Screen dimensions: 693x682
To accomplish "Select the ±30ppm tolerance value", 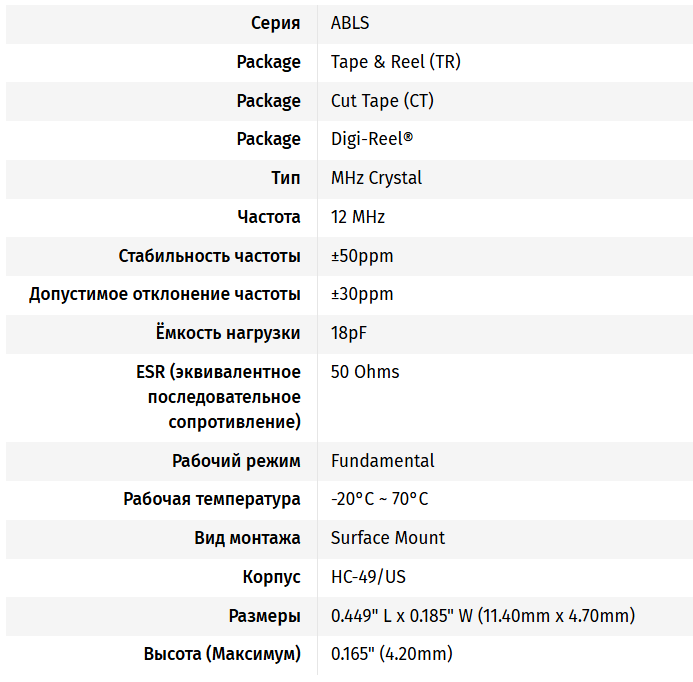I will tap(362, 294).
